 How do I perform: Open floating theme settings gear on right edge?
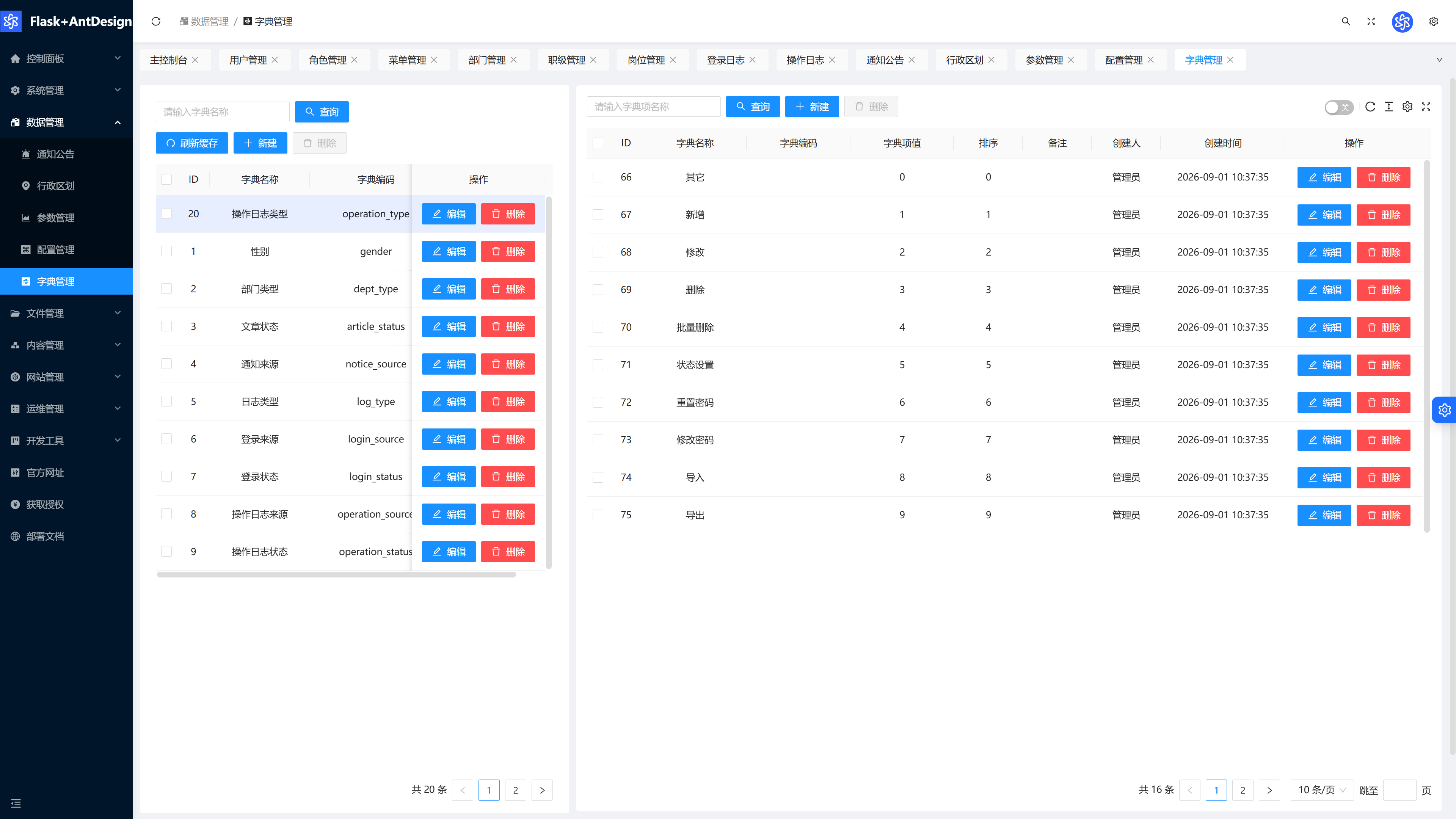click(x=1445, y=410)
